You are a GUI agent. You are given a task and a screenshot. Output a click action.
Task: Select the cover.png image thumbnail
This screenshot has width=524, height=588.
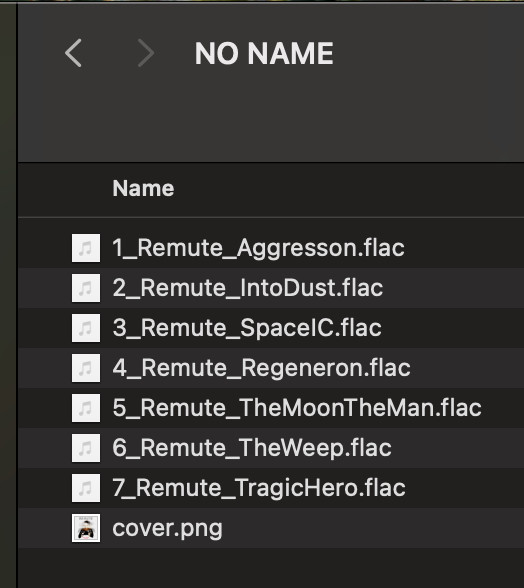coord(86,528)
